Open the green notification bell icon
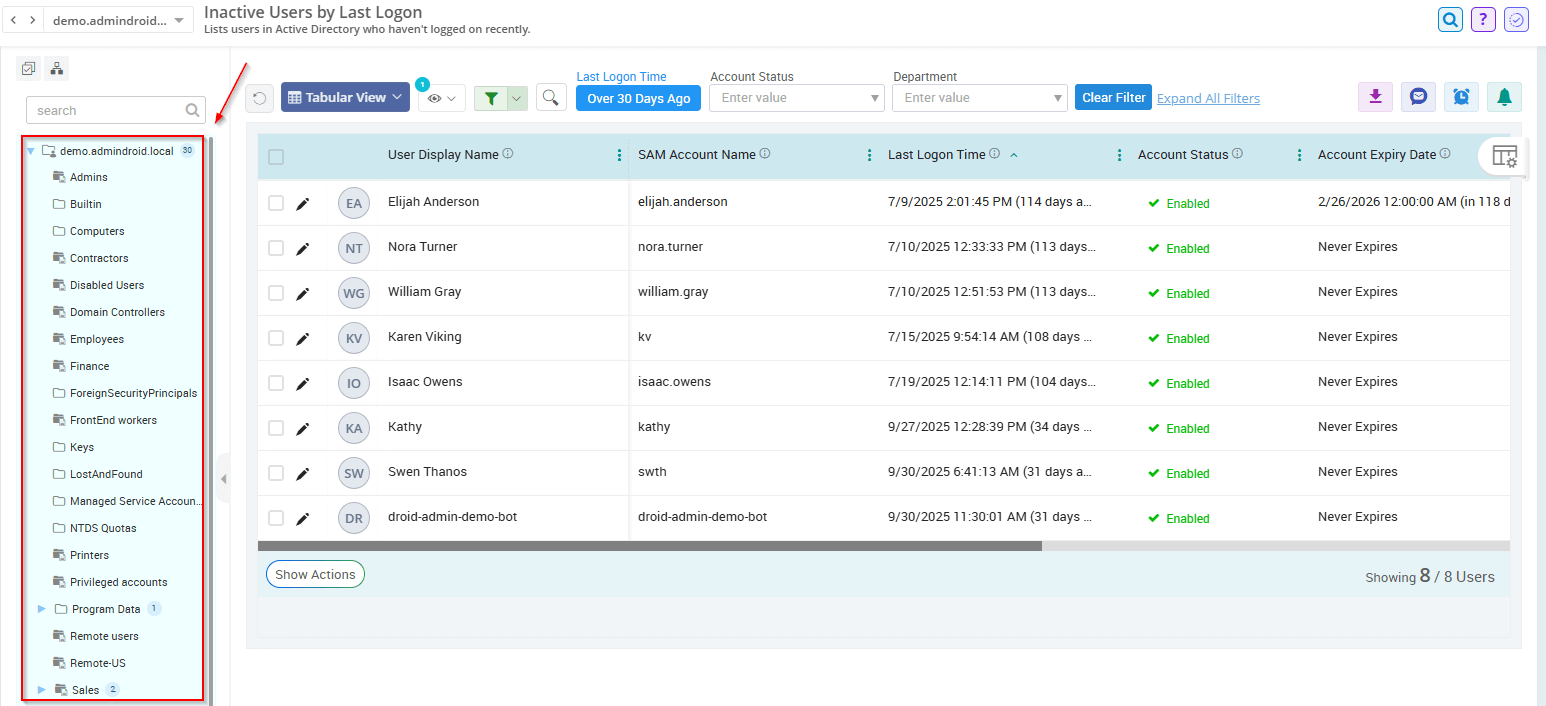Viewport: 1546px width, 706px height. (1504, 97)
